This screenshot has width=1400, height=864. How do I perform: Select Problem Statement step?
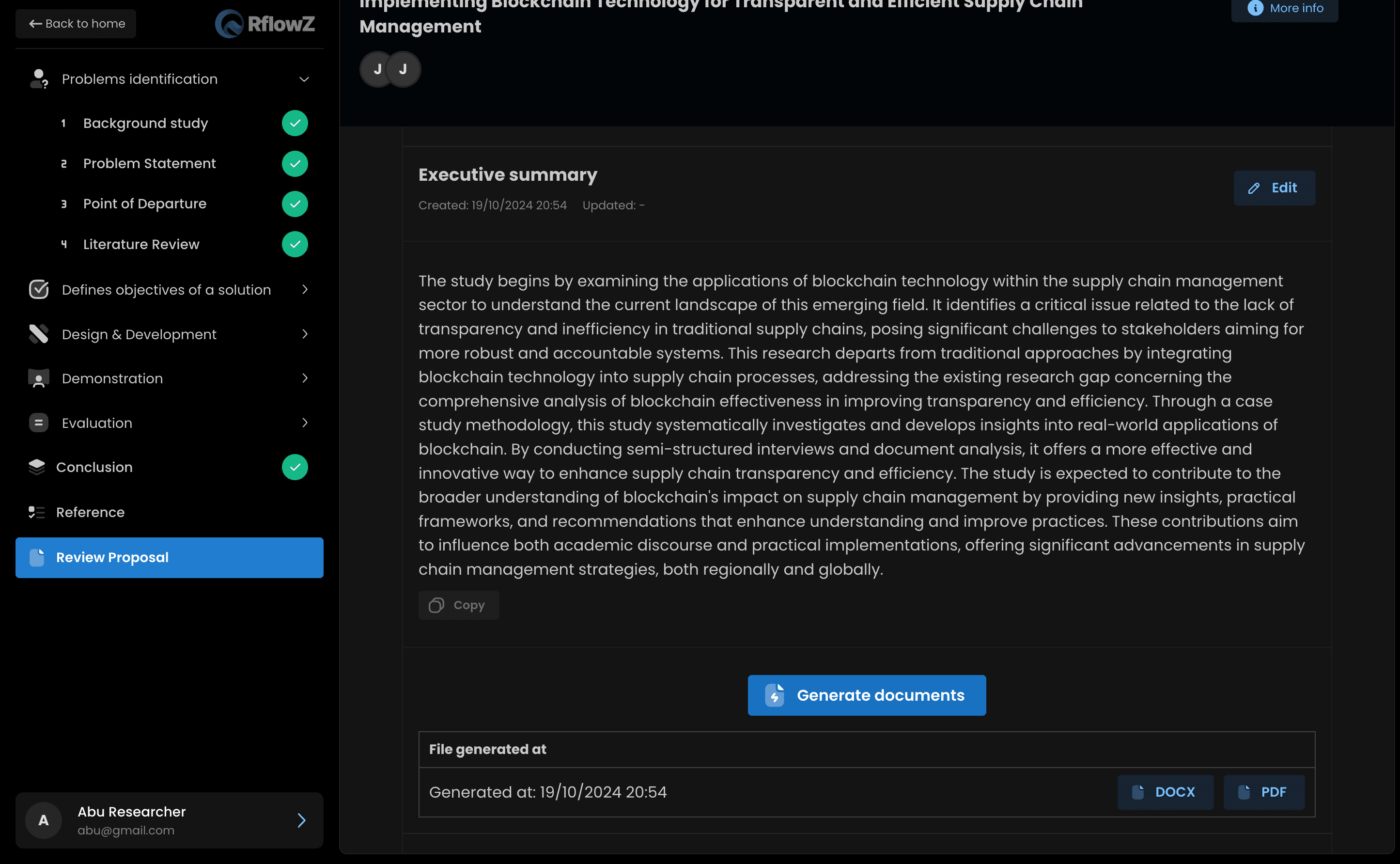click(x=149, y=163)
